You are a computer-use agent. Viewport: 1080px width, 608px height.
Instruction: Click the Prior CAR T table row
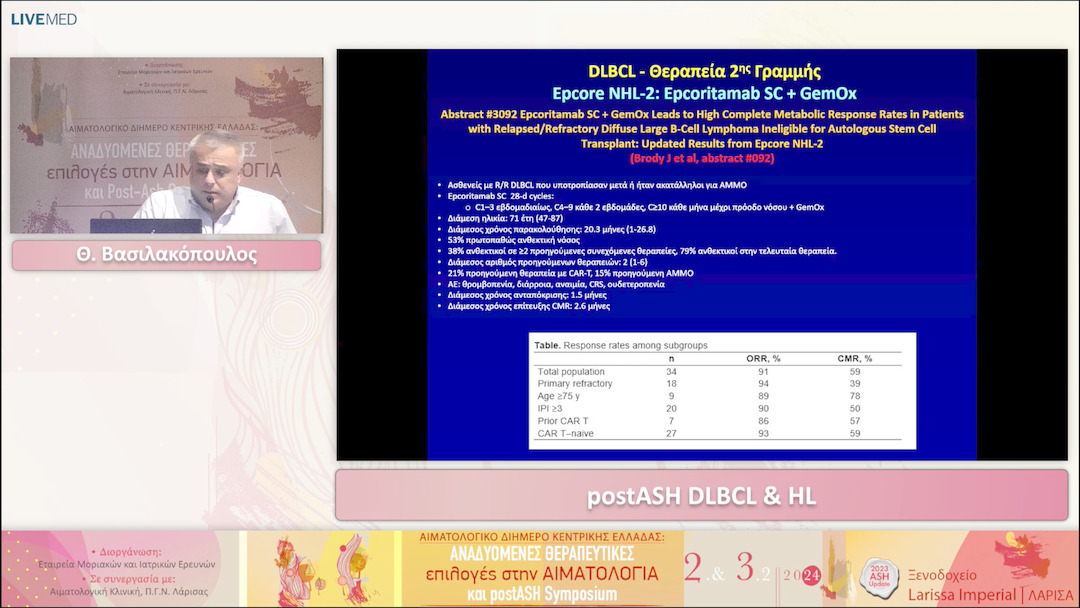pyautogui.click(x=718, y=421)
